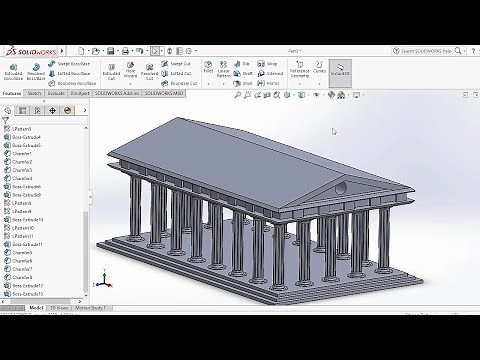Select the Rib feature
This screenshot has height=360, width=480.
[x=242, y=64]
